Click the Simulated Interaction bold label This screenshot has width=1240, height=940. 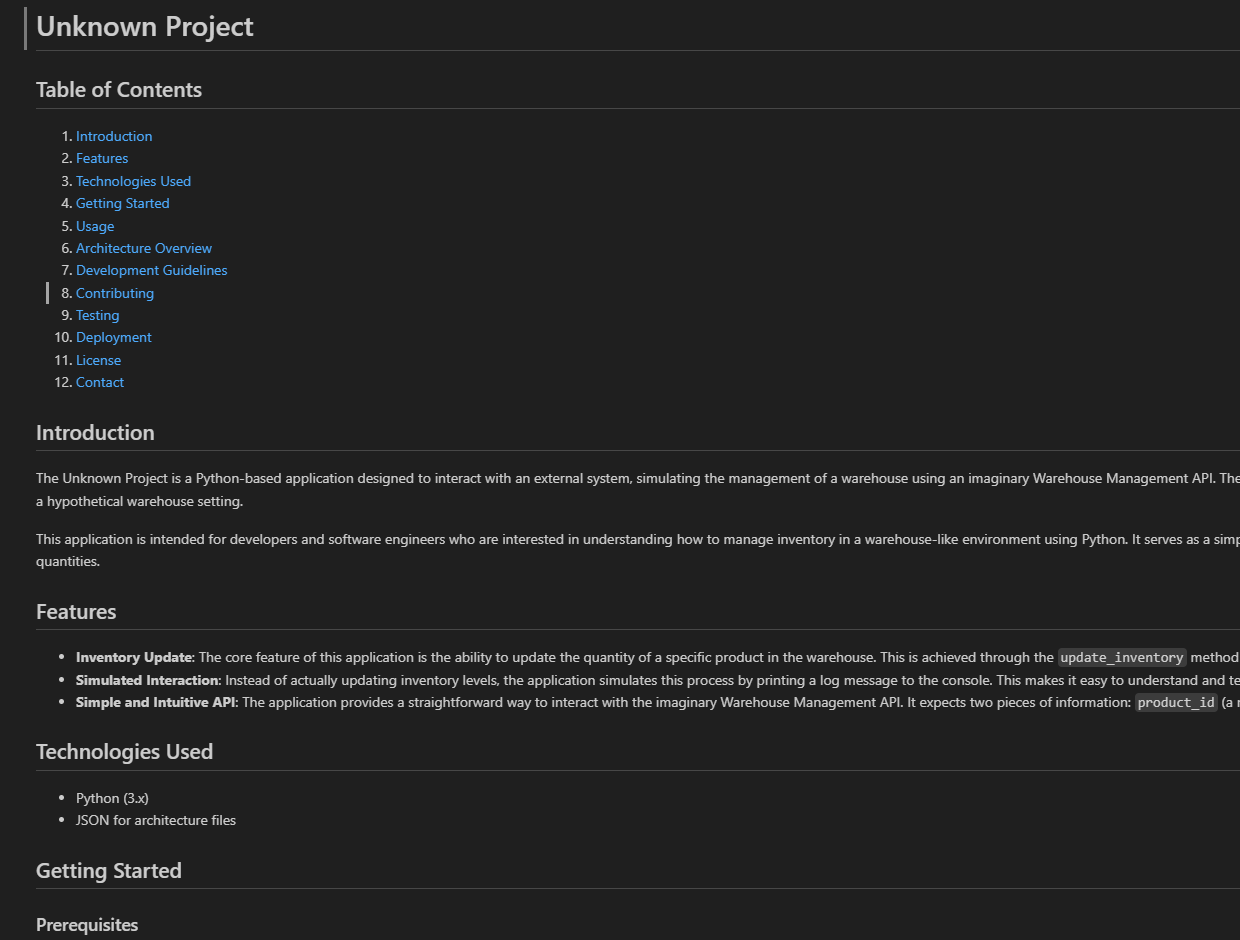point(147,680)
